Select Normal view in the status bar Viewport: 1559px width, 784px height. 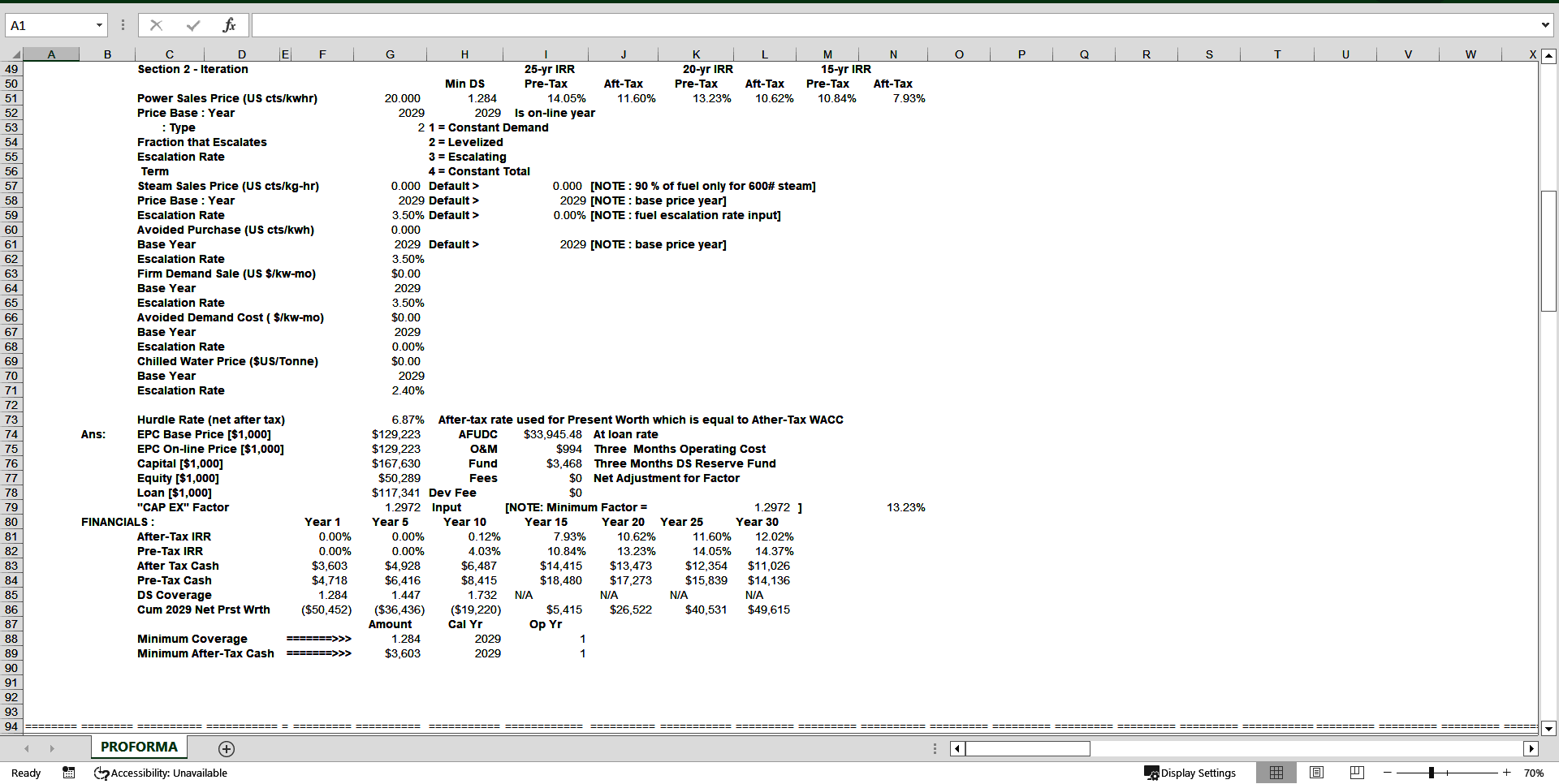pyautogui.click(x=1276, y=772)
